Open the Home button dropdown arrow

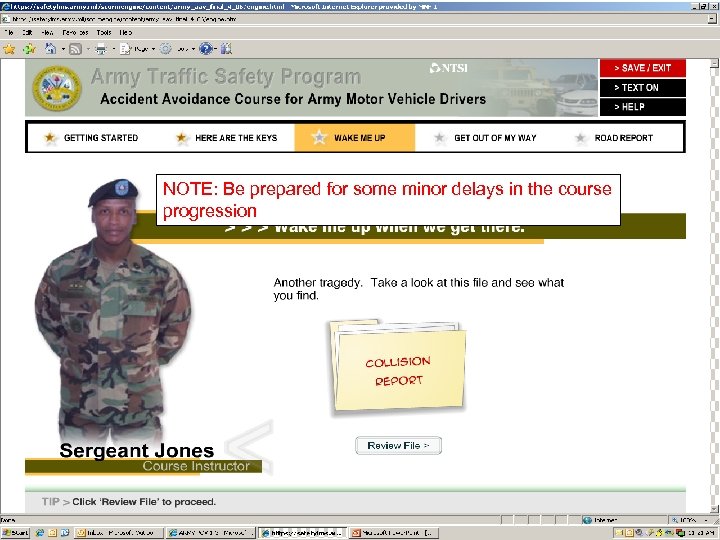coord(63,49)
